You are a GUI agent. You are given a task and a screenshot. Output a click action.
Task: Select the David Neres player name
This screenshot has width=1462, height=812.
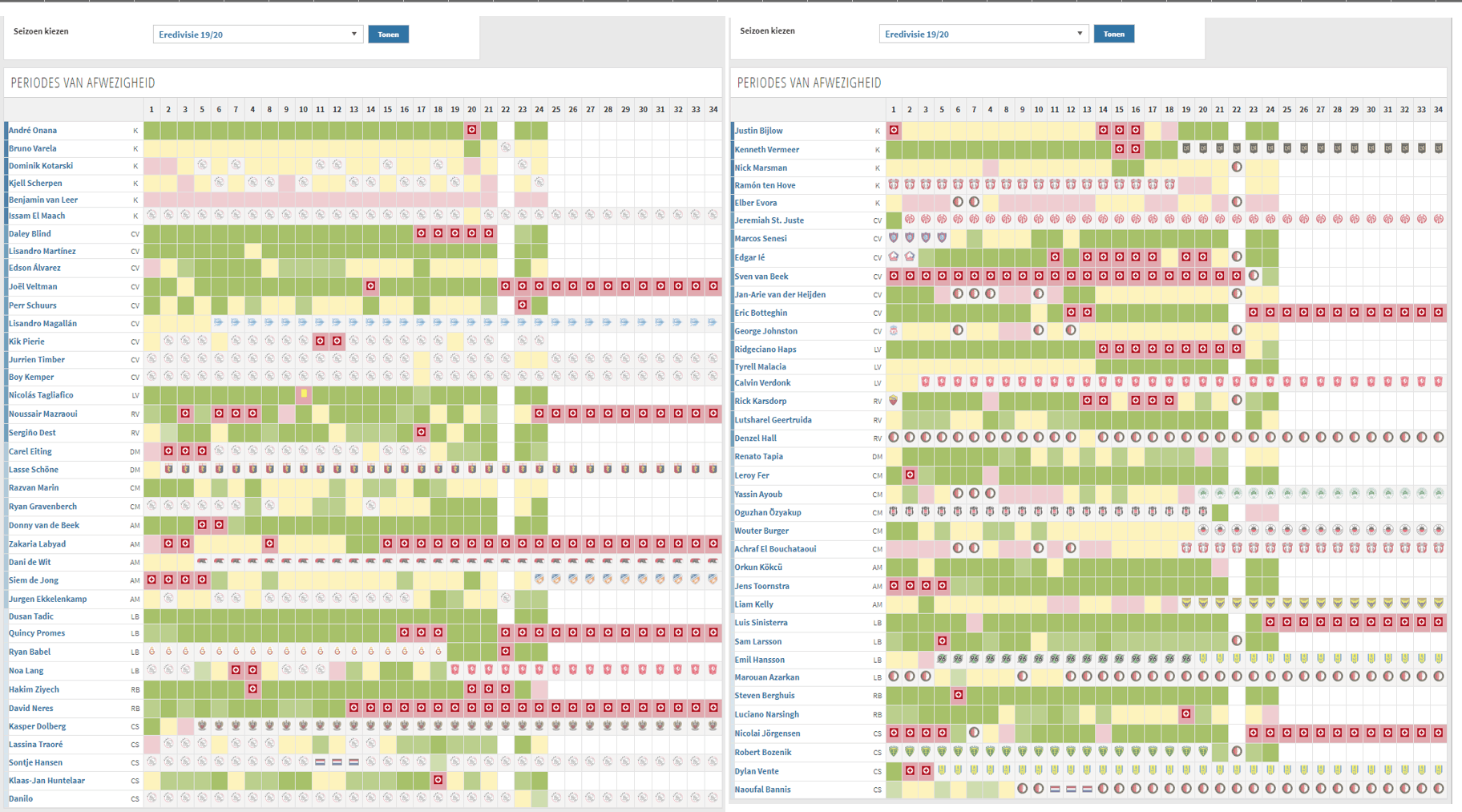coord(31,708)
